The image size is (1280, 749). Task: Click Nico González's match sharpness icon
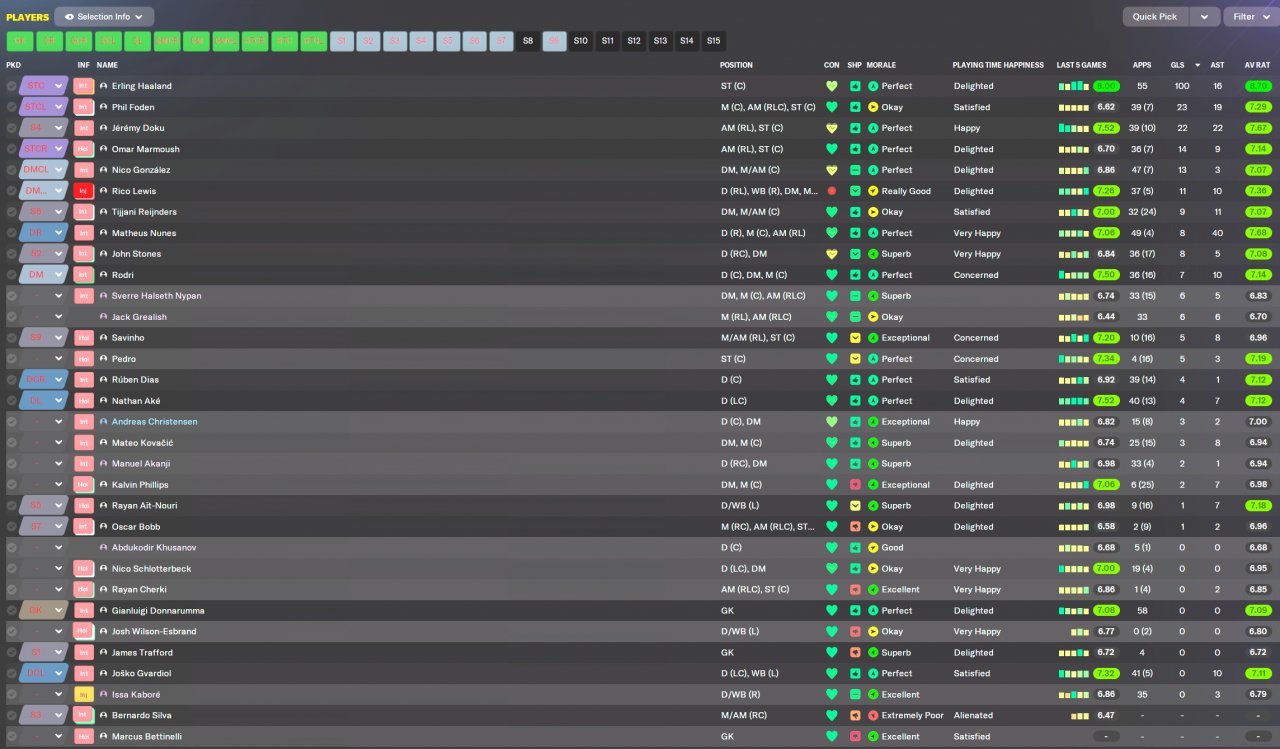(855, 170)
